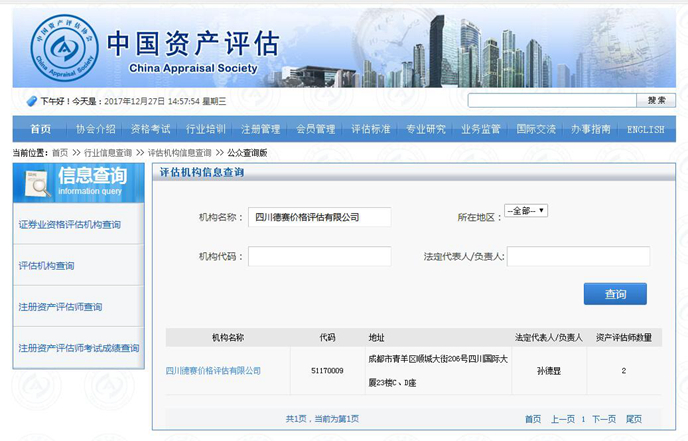Switch to the ENGLISH version
Viewport: 688px width, 441px height.
click(645, 129)
